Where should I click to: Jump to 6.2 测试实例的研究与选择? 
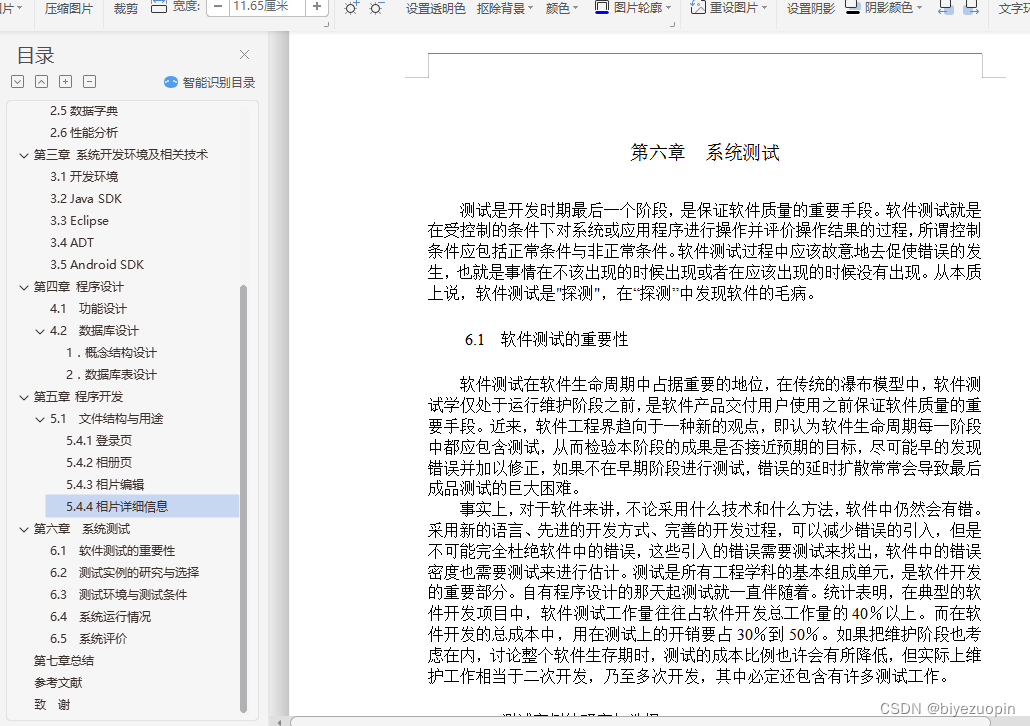click(124, 573)
